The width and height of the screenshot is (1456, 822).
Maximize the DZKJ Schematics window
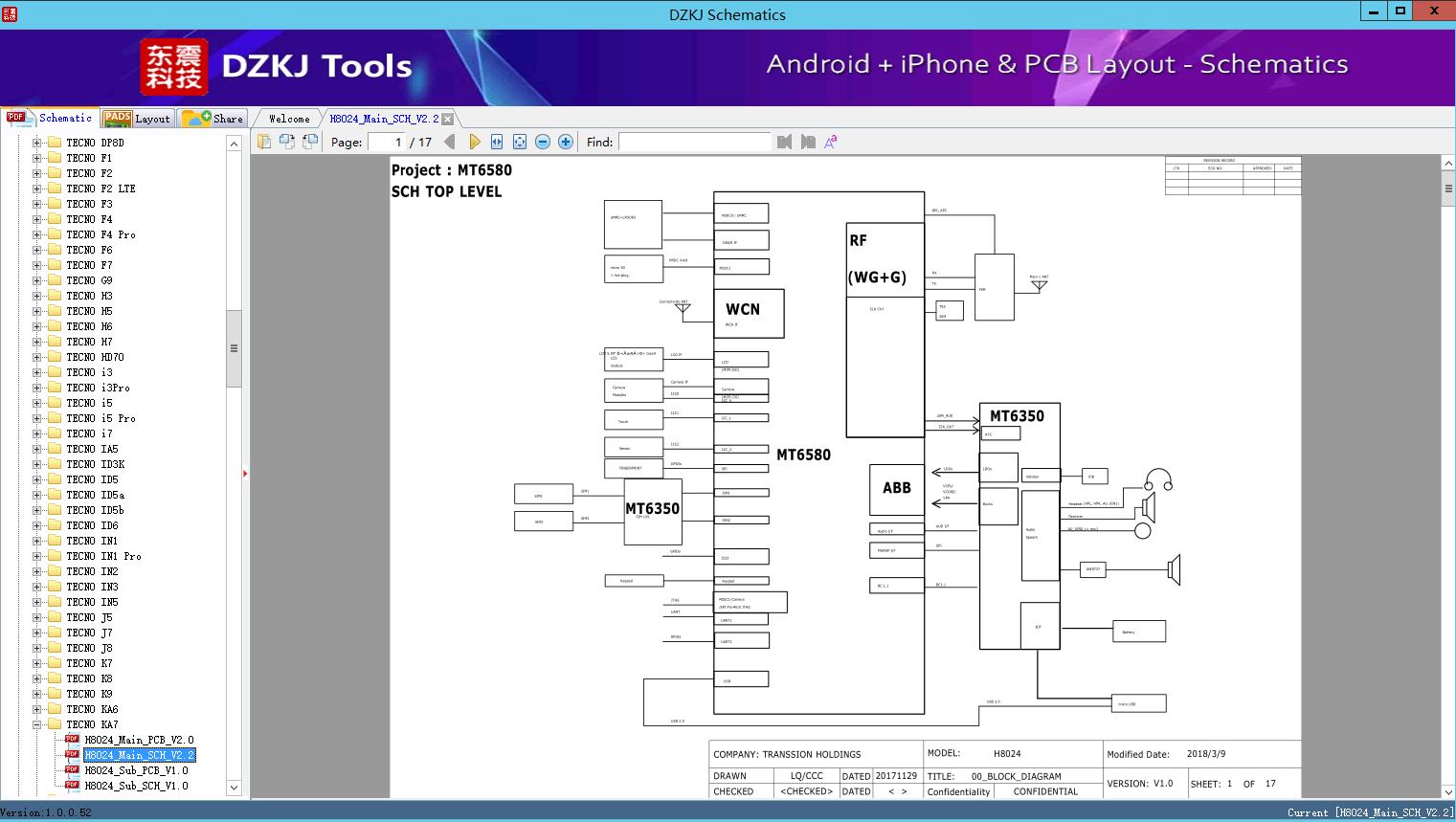(x=1400, y=11)
